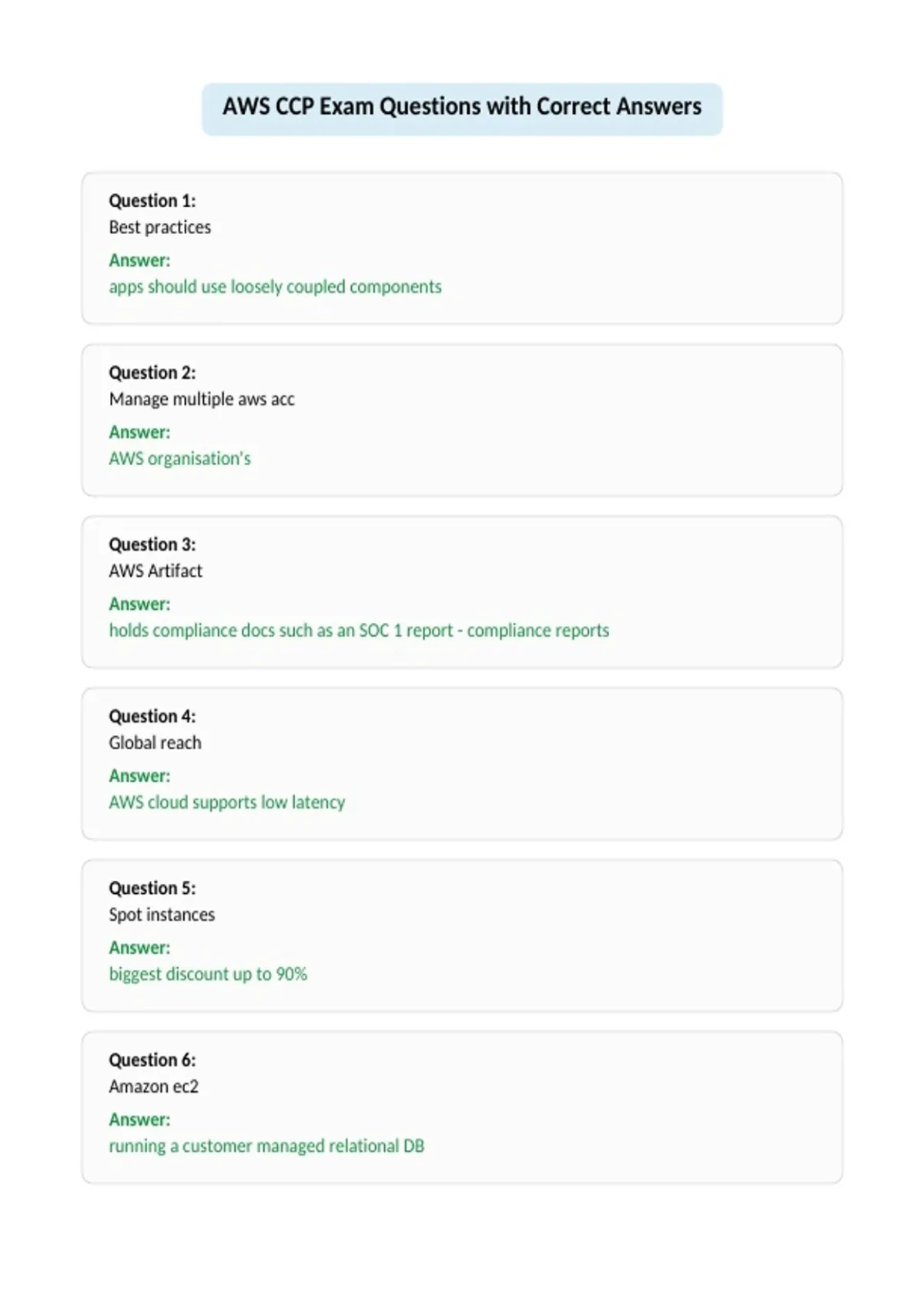Select Manage multiple aws acc text
The height and width of the screenshot is (1309, 924).
(202, 400)
